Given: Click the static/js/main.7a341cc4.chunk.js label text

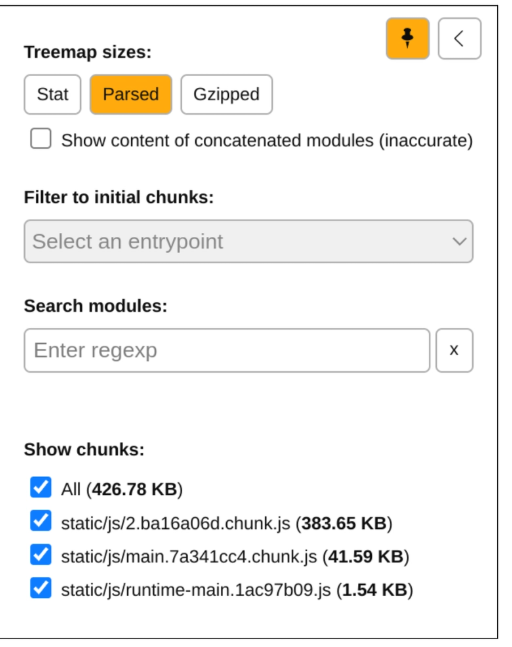Looking at the screenshot, I should [189, 557].
